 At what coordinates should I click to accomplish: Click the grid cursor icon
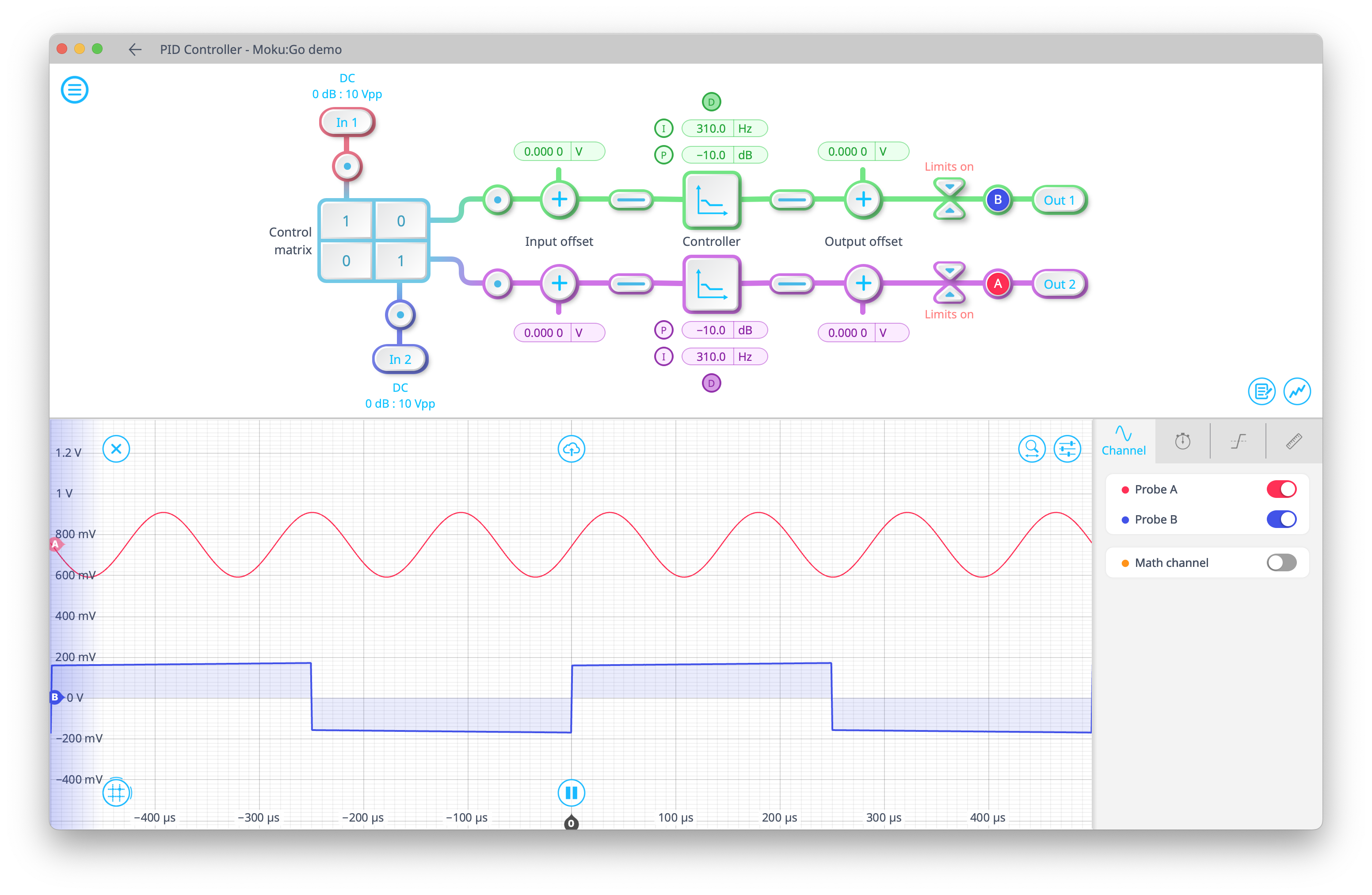tap(116, 793)
